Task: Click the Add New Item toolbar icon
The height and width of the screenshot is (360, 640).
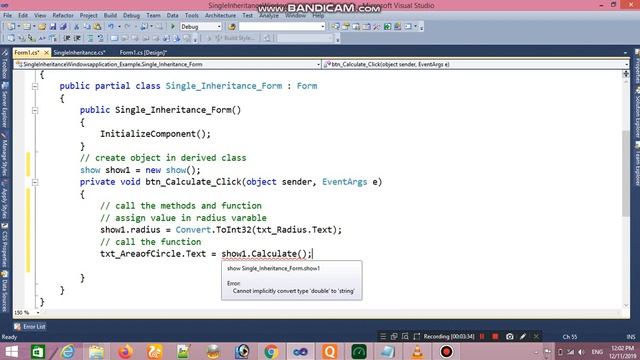Action: coord(27,27)
